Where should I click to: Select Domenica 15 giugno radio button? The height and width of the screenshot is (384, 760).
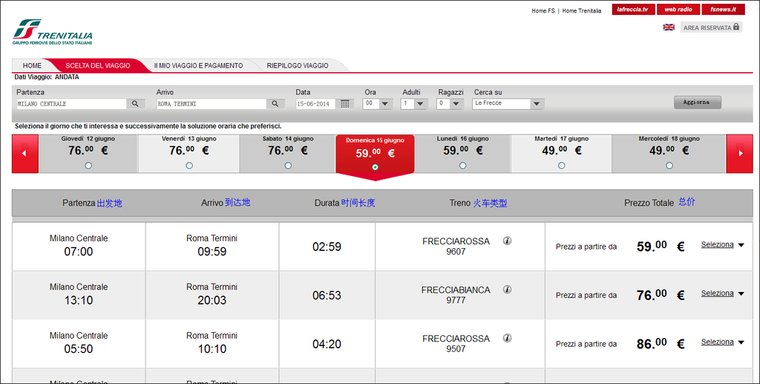click(375, 167)
